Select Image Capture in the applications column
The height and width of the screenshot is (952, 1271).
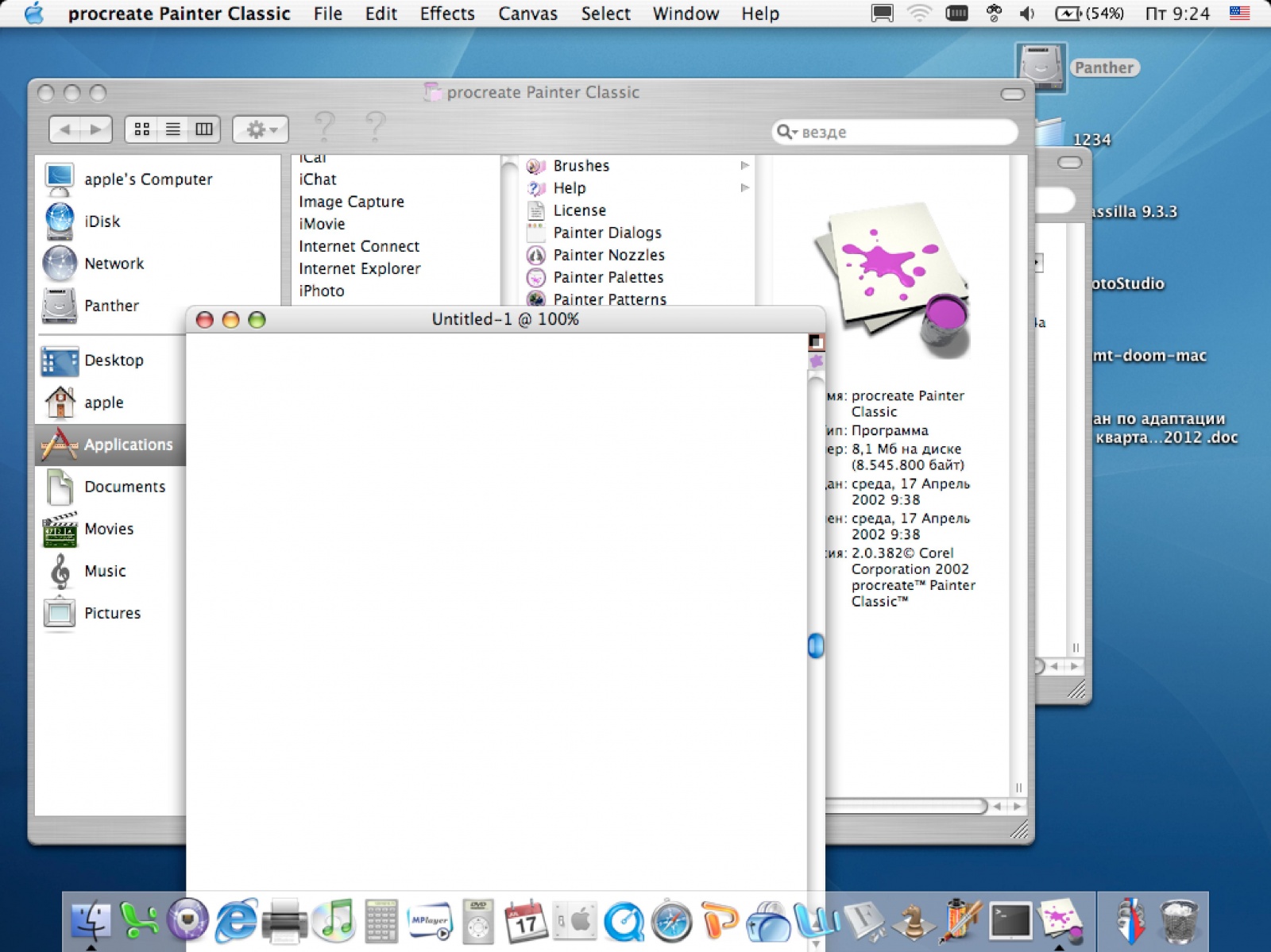pos(351,202)
